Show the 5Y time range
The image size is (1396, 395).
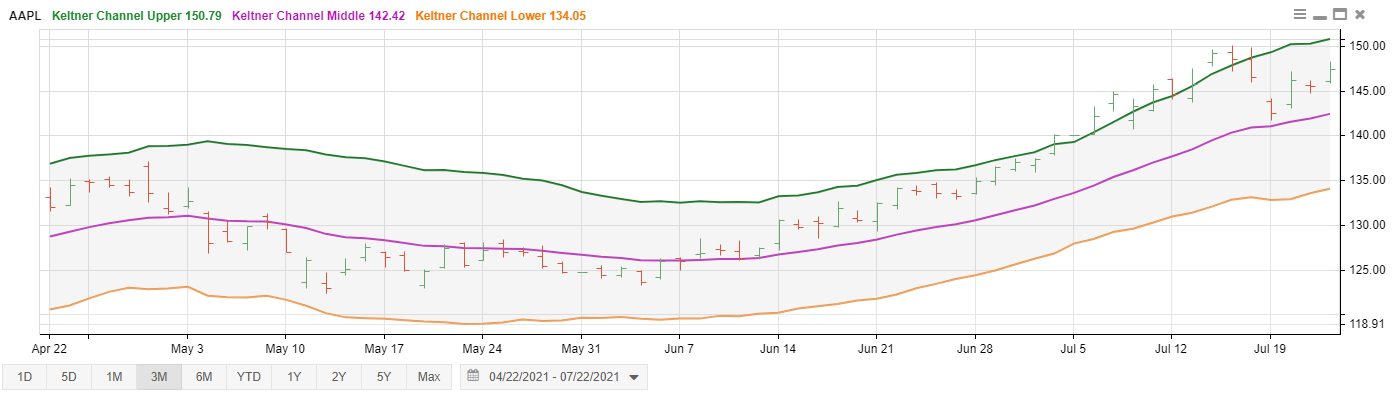tap(384, 377)
